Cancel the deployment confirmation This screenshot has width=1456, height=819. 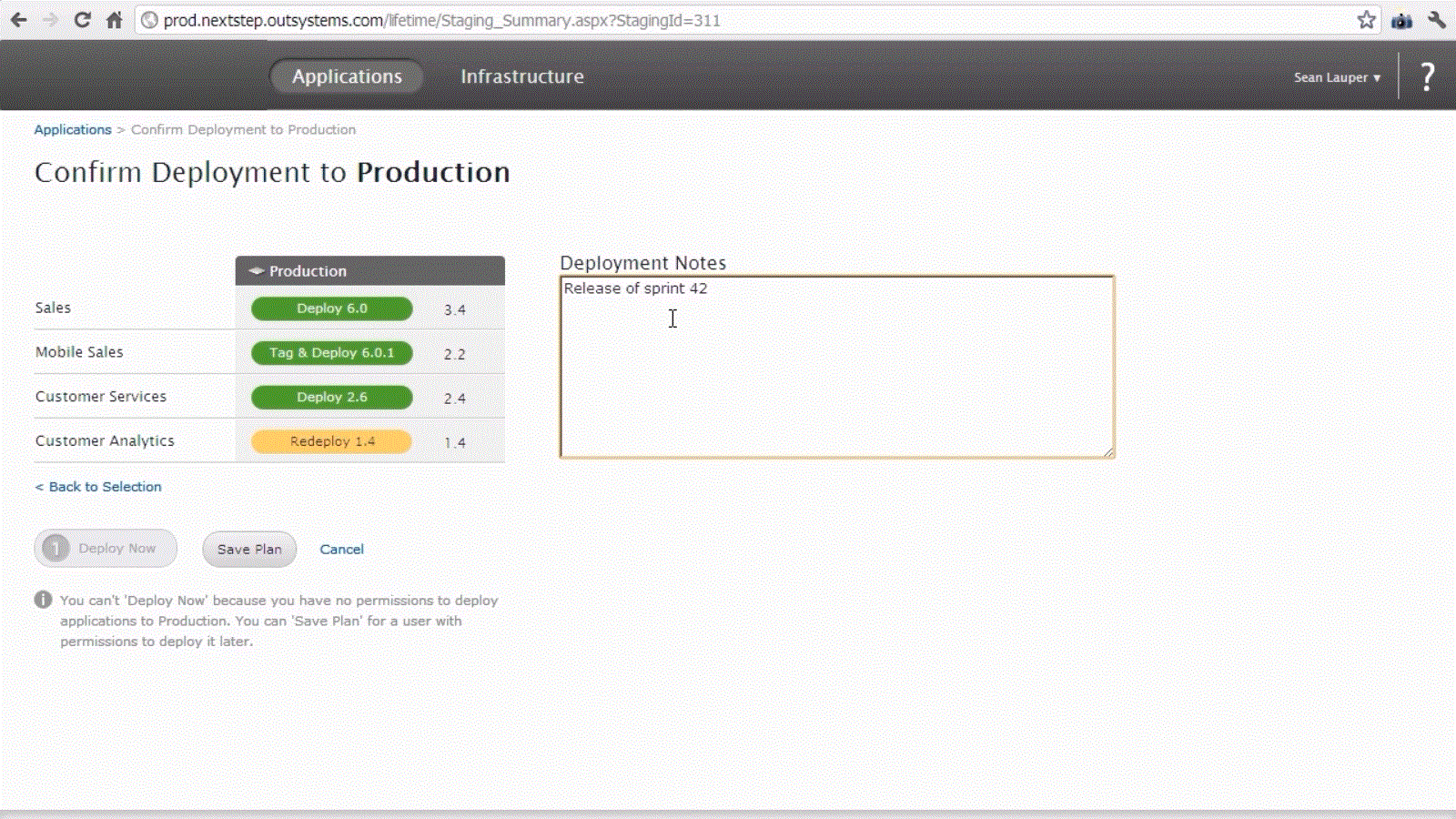(x=341, y=550)
